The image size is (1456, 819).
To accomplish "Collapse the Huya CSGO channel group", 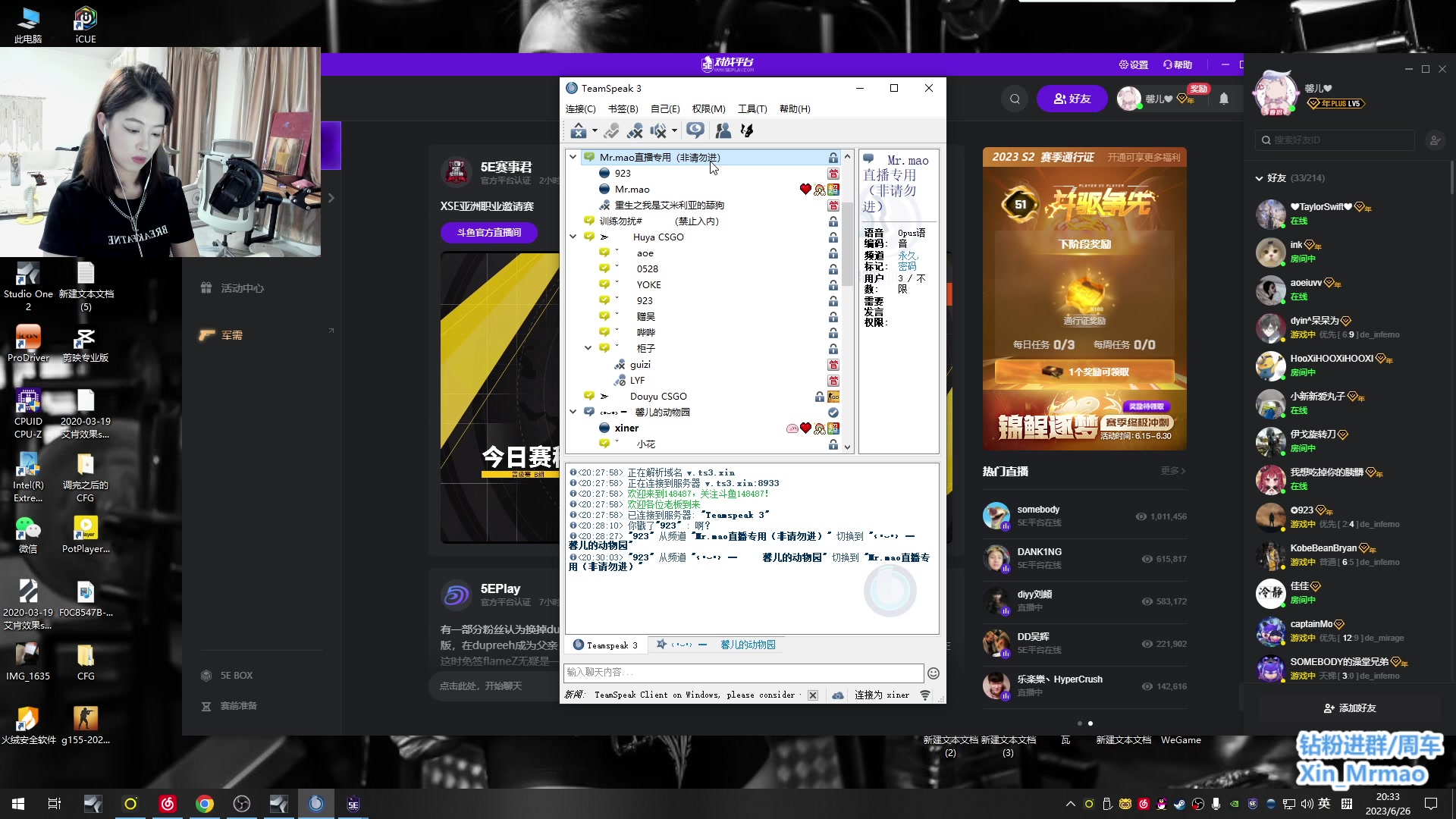I will click(x=573, y=237).
